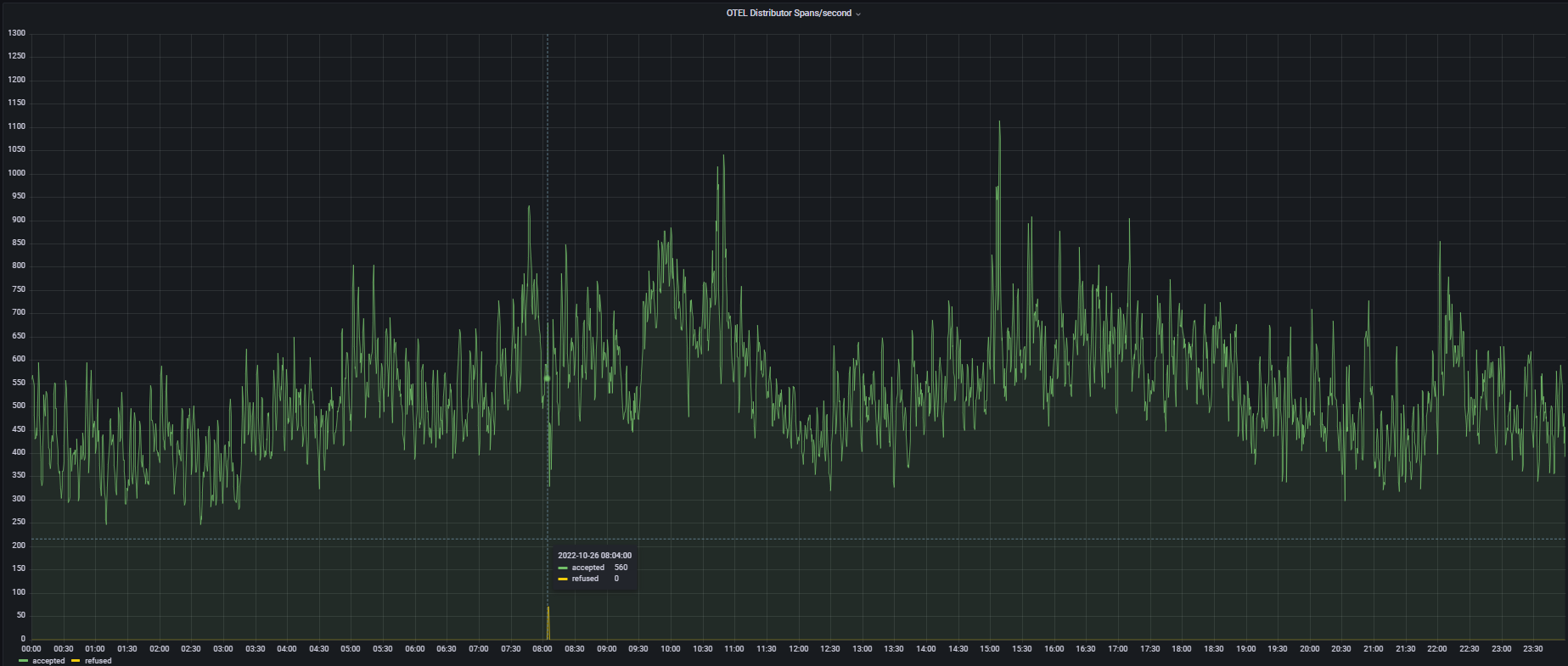This screenshot has height=666, width=1568.
Task: Click the 0 y-axis label
Action: coord(23,639)
